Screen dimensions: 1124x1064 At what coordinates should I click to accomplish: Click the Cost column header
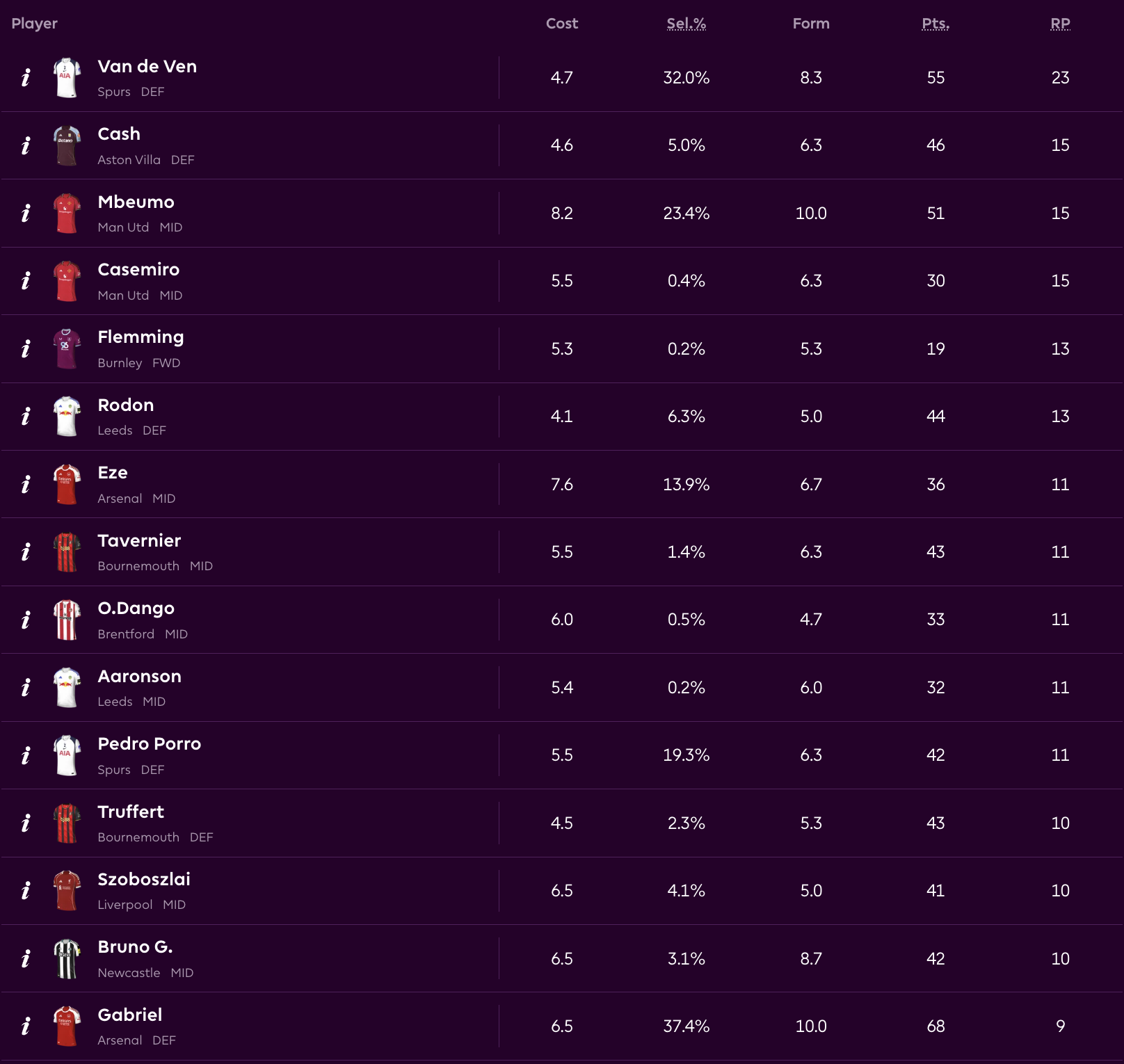point(562,24)
